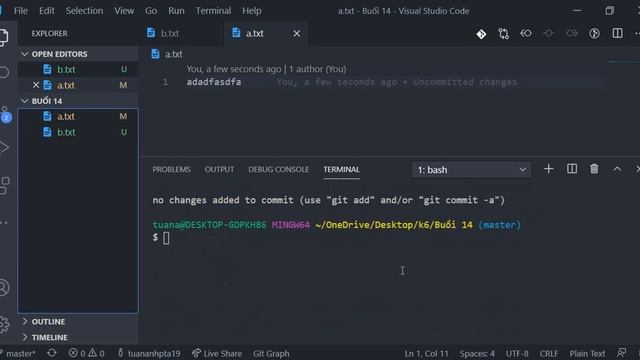Screen dimensions: 640x360
Task: Open Git Graph from status bar
Action: pyautogui.click(x=271, y=353)
